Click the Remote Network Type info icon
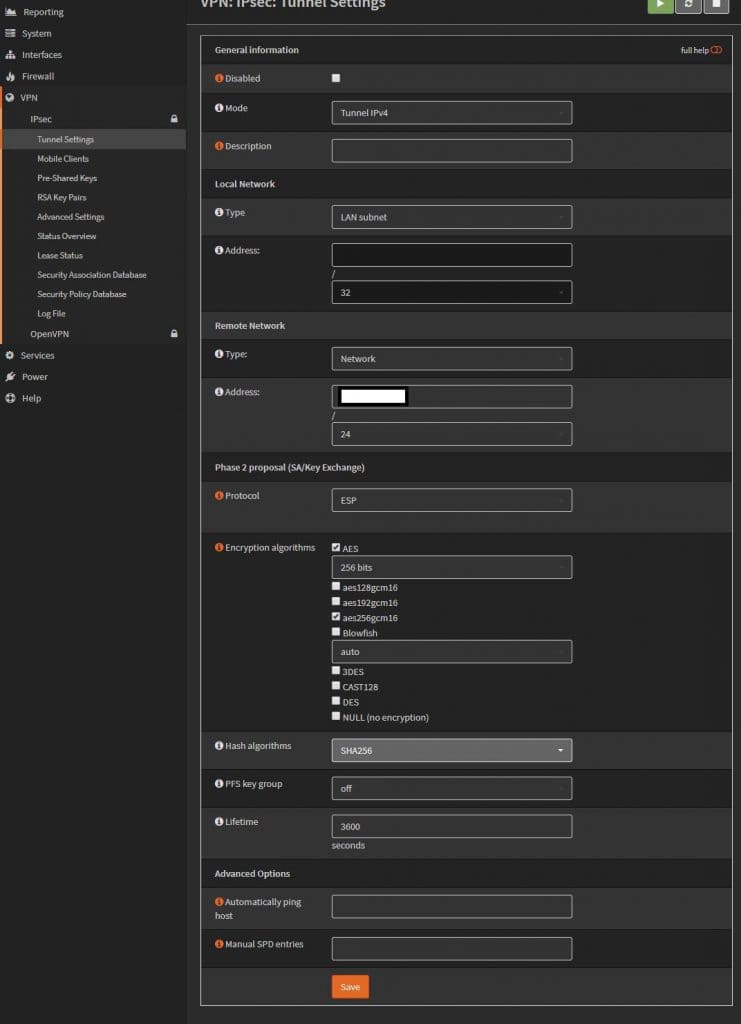This screenshot has height=1024, width=741. tap(219, 354)
